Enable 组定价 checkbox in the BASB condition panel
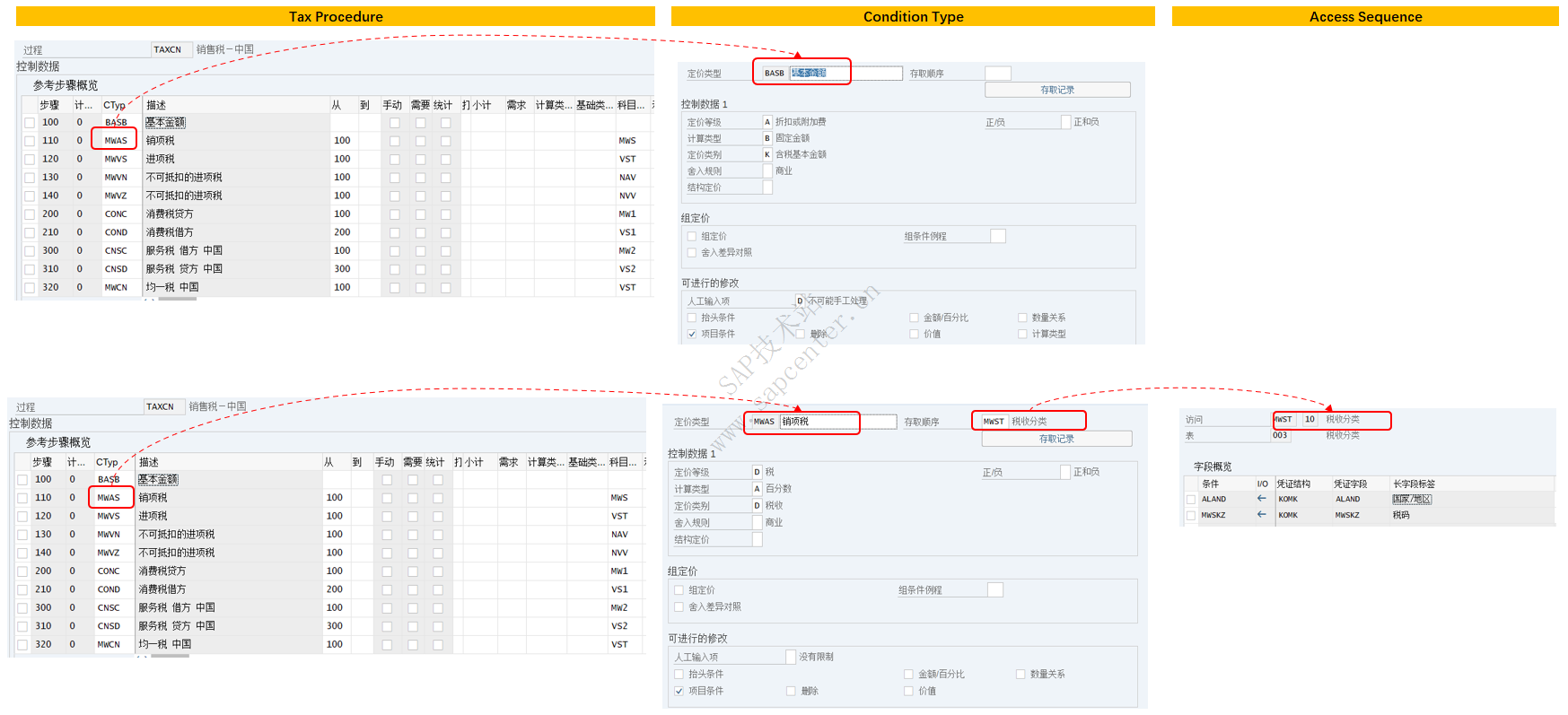 point(692,237)
